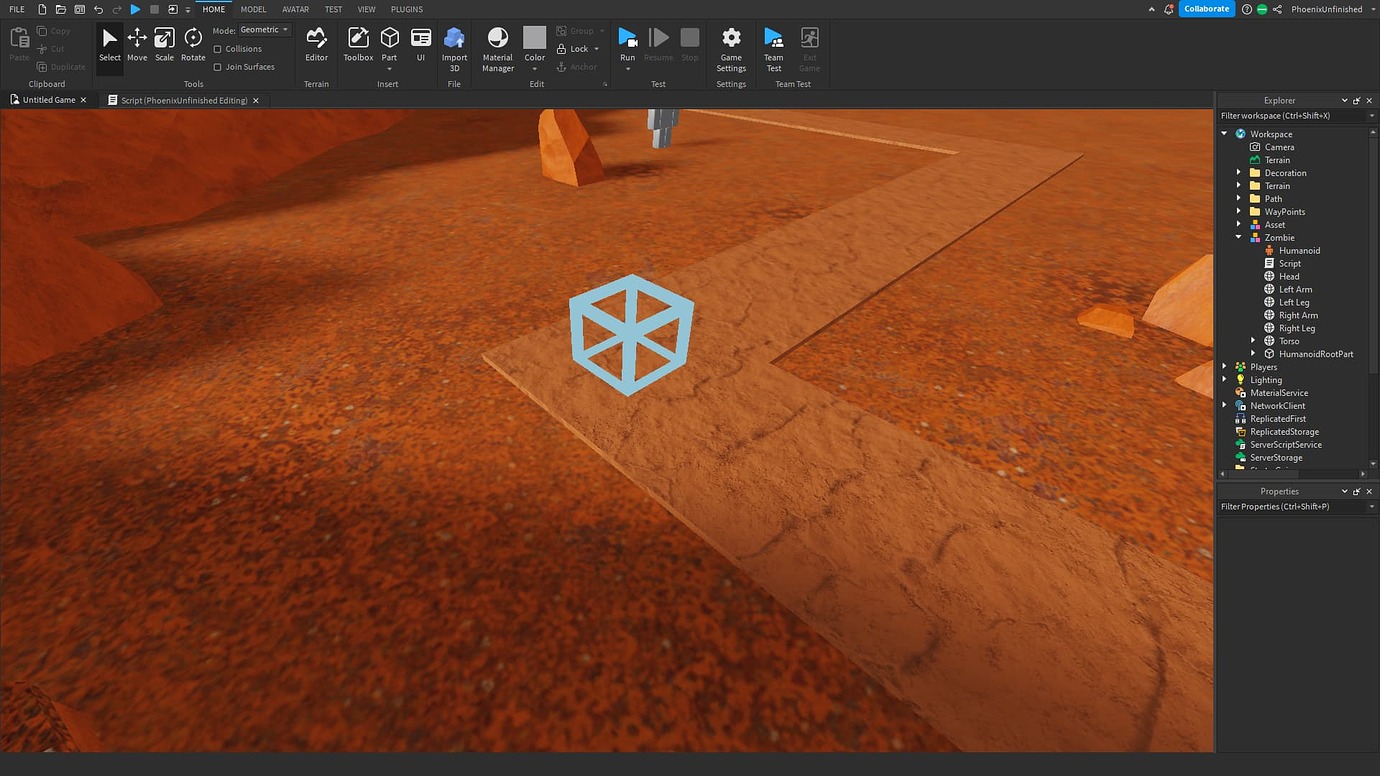Screen dimensions: 1380x776
Task: Click the Collaborate button
Action: tap(1206, 8)
